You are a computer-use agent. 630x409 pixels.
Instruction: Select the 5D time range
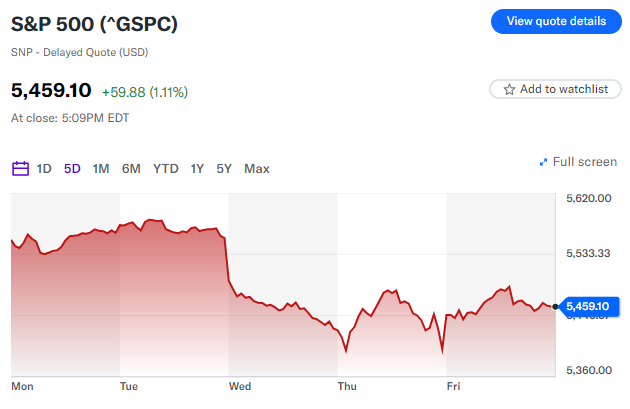[x=72, y=168]
